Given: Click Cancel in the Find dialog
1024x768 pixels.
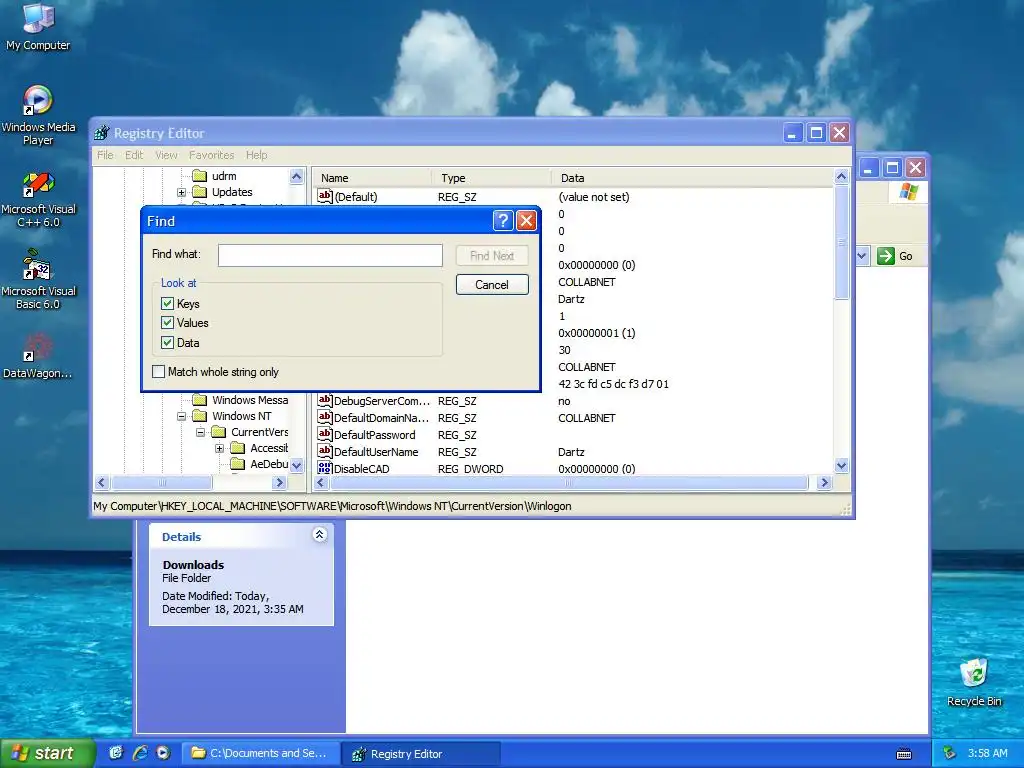Looking at the screenshot, I should pyautogui.click(x=492, y=285).
